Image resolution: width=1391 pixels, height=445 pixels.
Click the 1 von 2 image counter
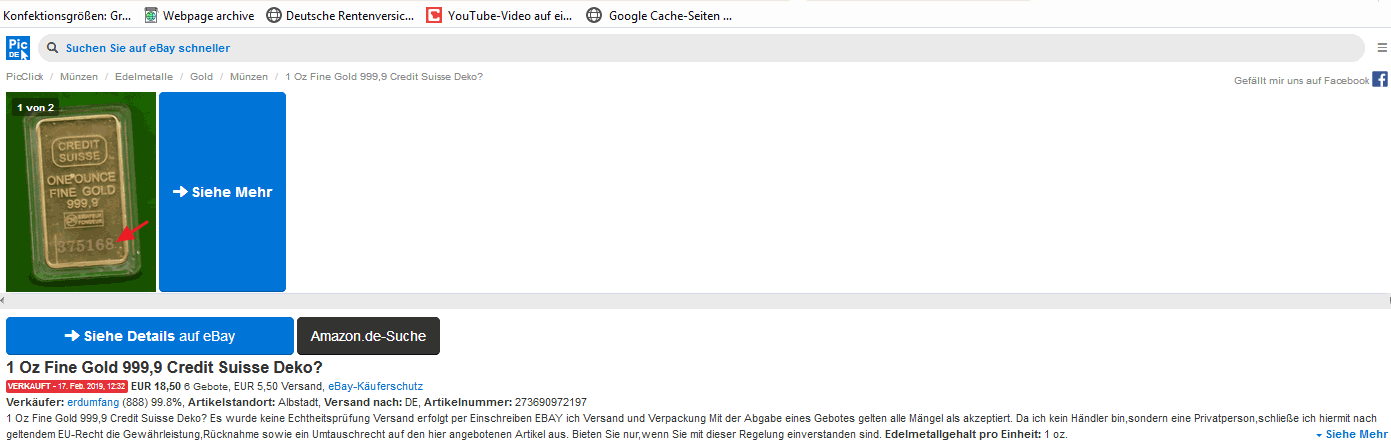[35, 107]
